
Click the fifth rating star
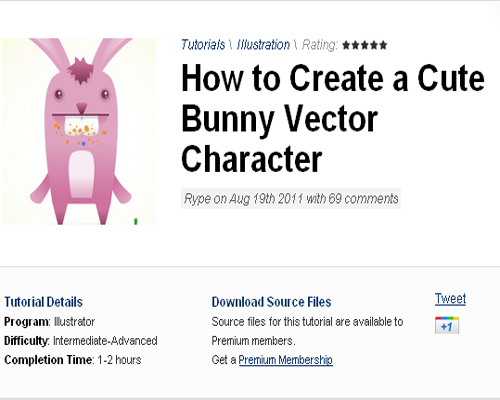[383, 45]
